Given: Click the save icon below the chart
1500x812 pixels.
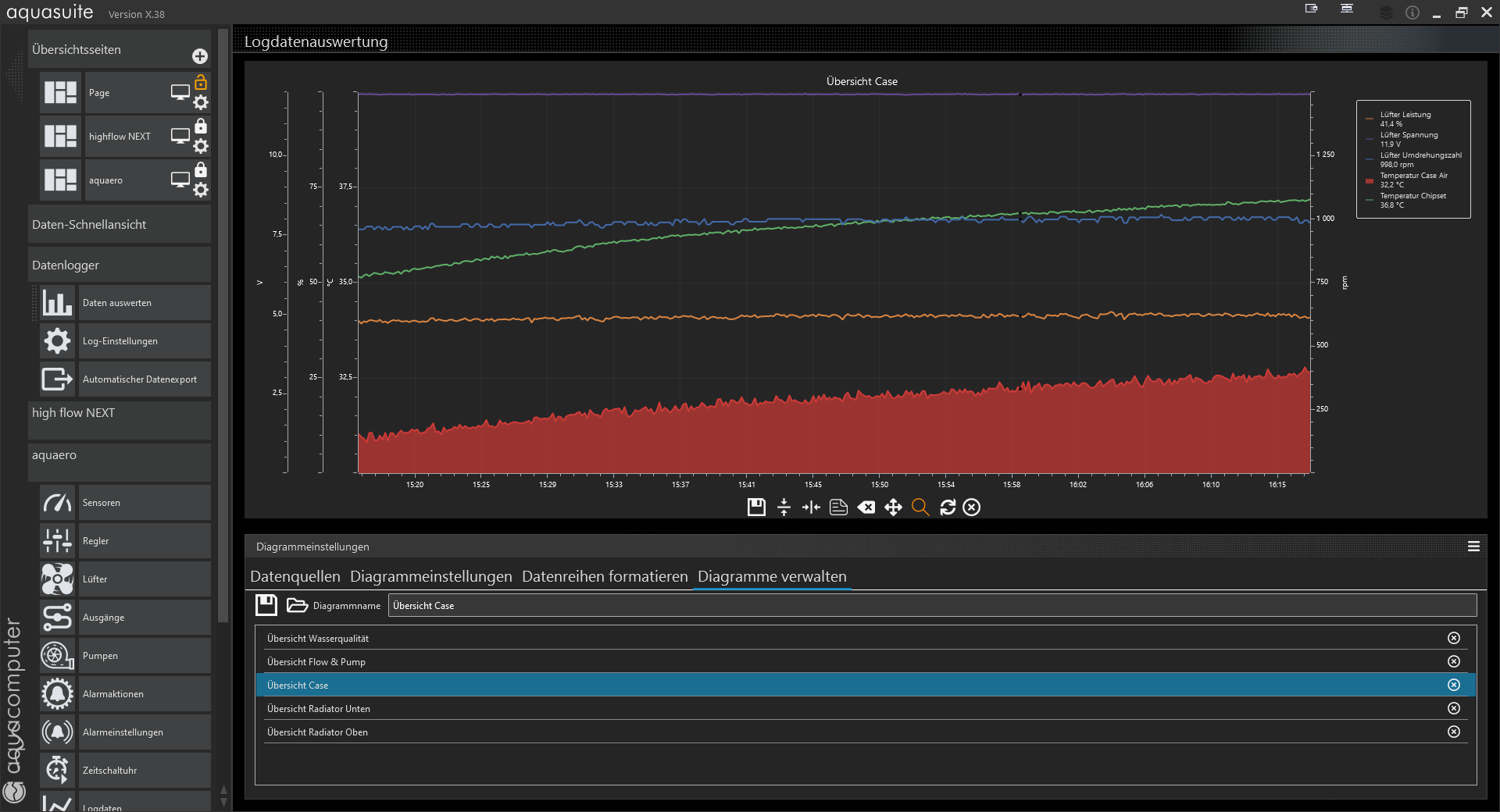Looking at the screenshot, I should pos(755,507).
